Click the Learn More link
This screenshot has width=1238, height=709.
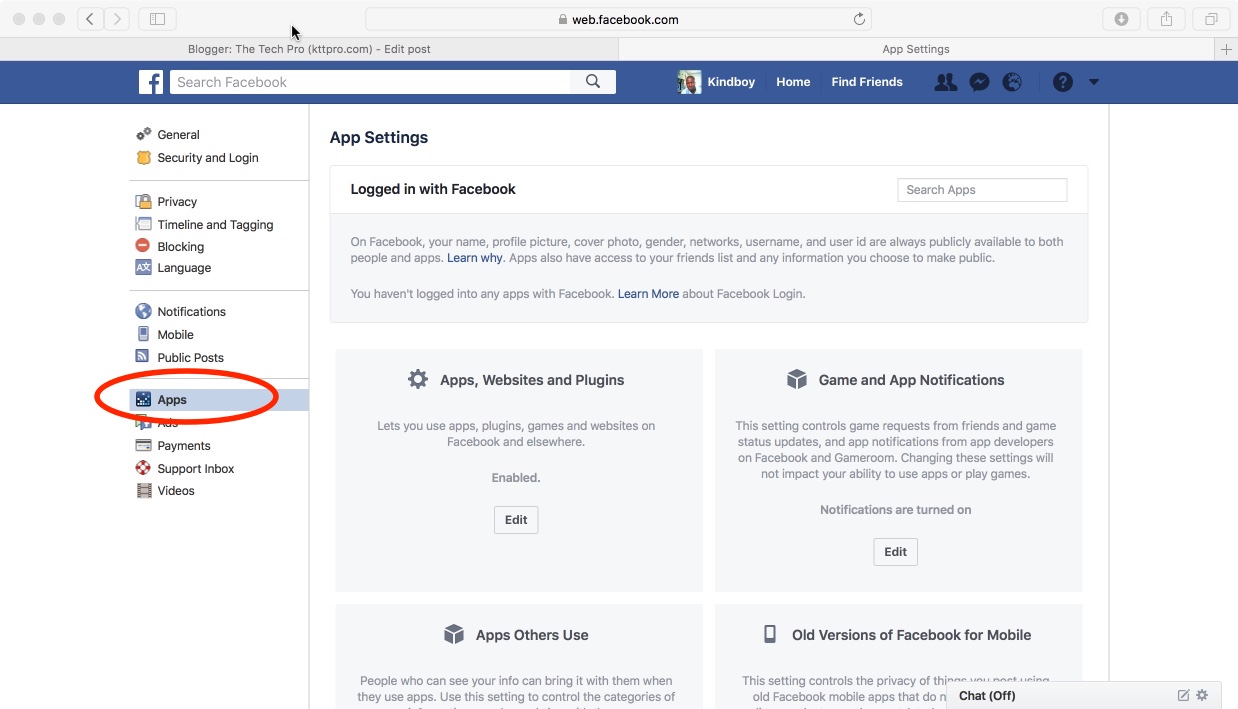(648, 294)
